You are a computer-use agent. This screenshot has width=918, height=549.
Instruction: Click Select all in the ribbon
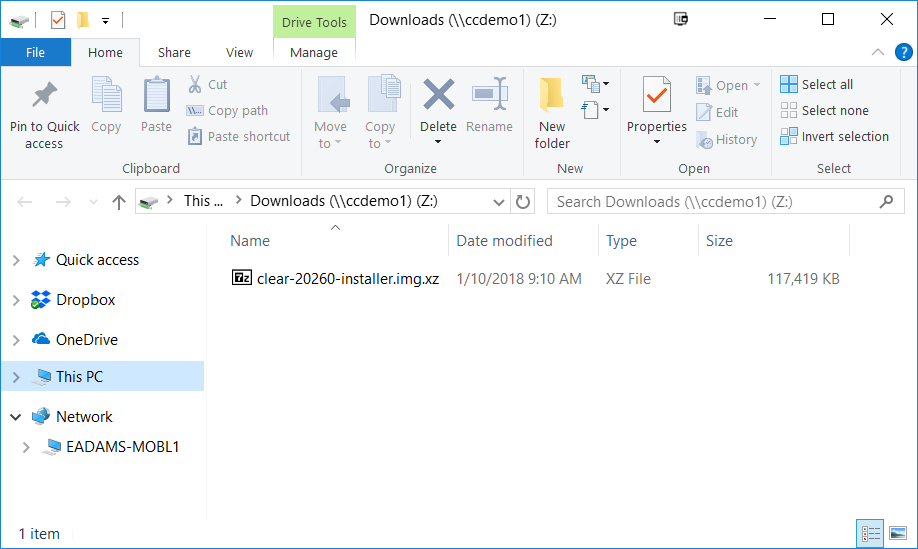(x=817, y=84)
